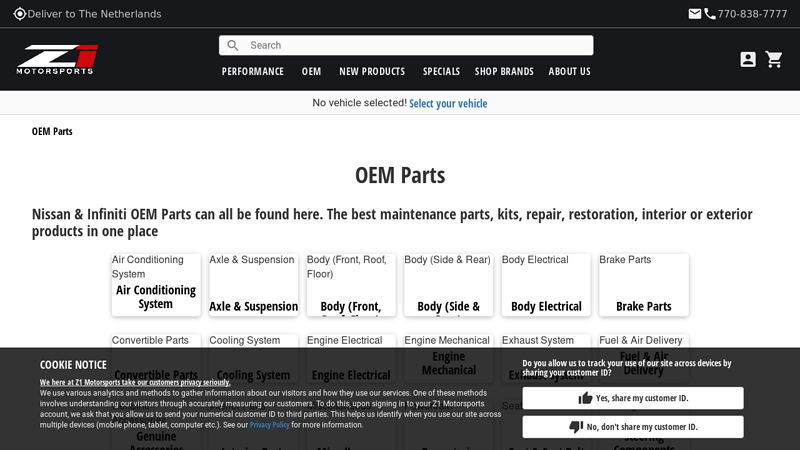Open the Privacy Policy link

(269, 424)
